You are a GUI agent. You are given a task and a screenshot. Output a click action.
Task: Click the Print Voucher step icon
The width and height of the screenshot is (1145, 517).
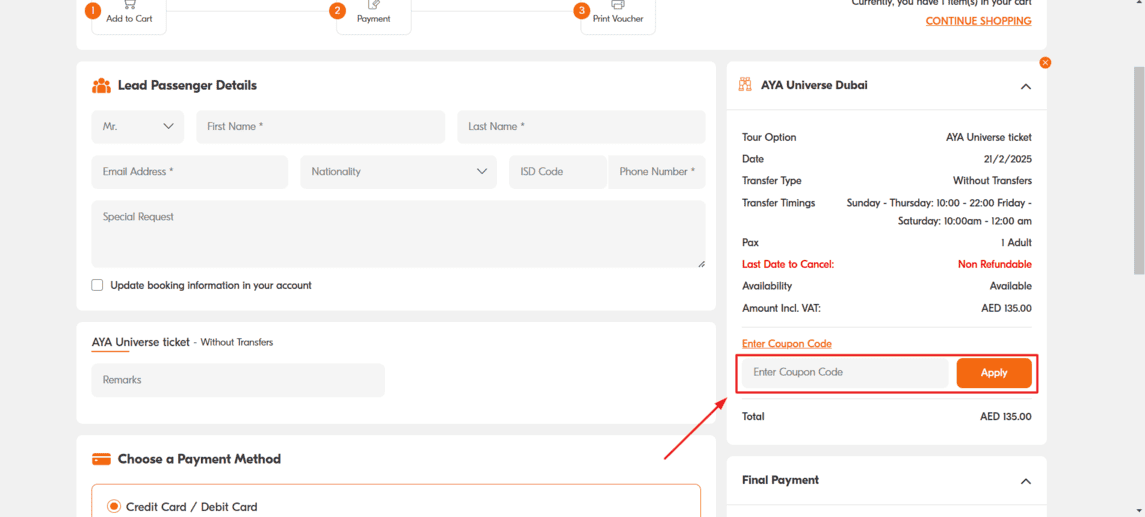click(618, 4)
